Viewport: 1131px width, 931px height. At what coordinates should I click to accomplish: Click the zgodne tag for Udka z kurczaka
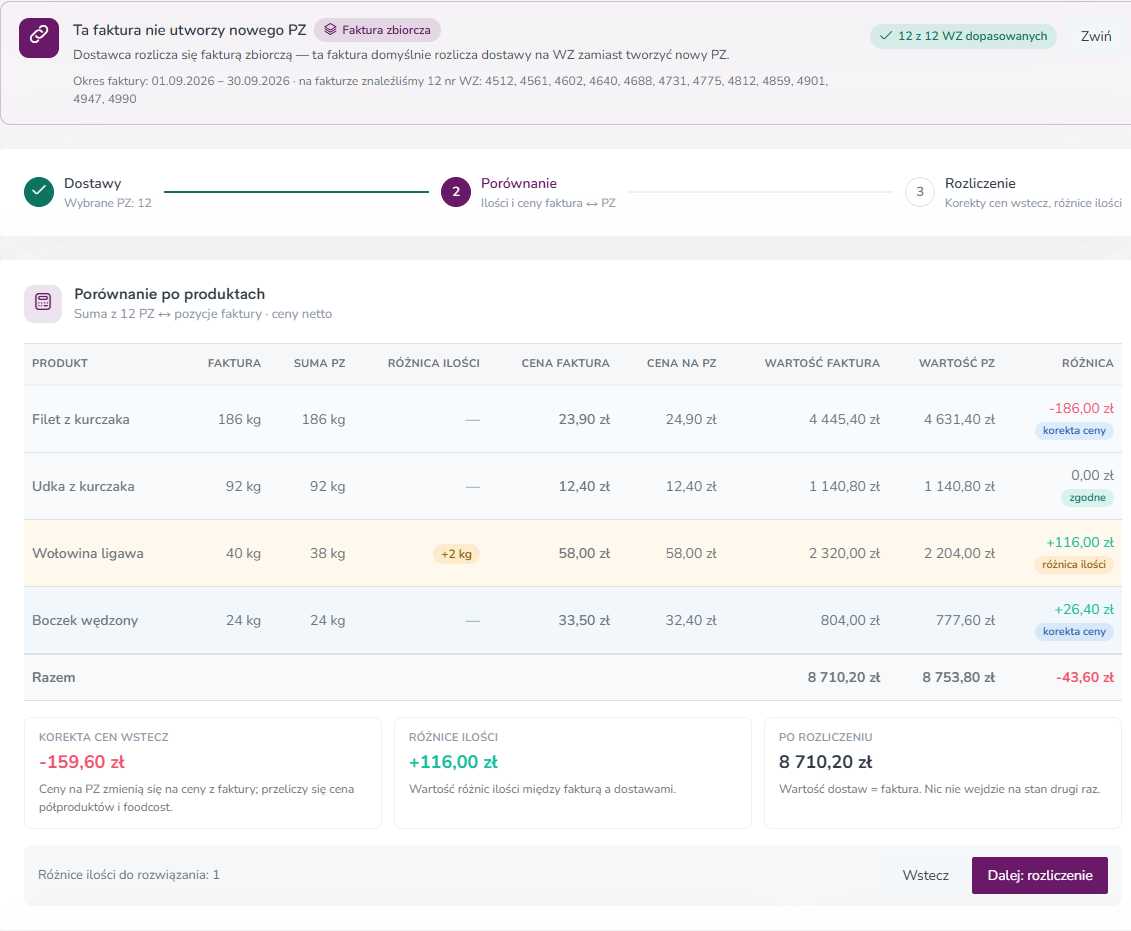click(1087, 498)
